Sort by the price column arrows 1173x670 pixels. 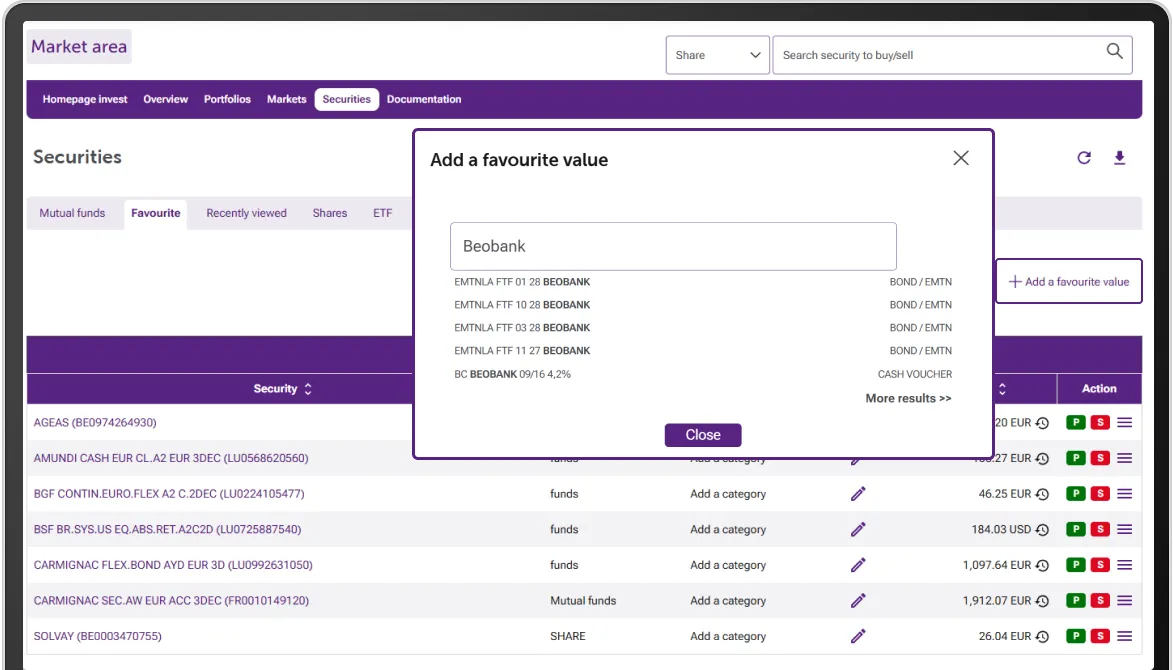pos(1002,389)
